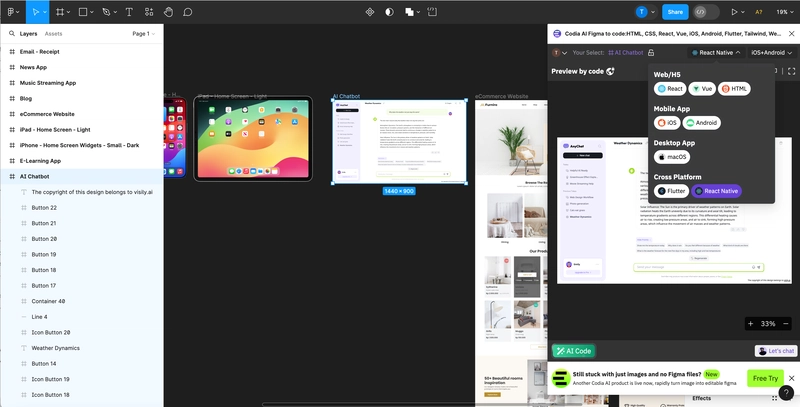Open the Figma main menu

click(x=13, y=12)
